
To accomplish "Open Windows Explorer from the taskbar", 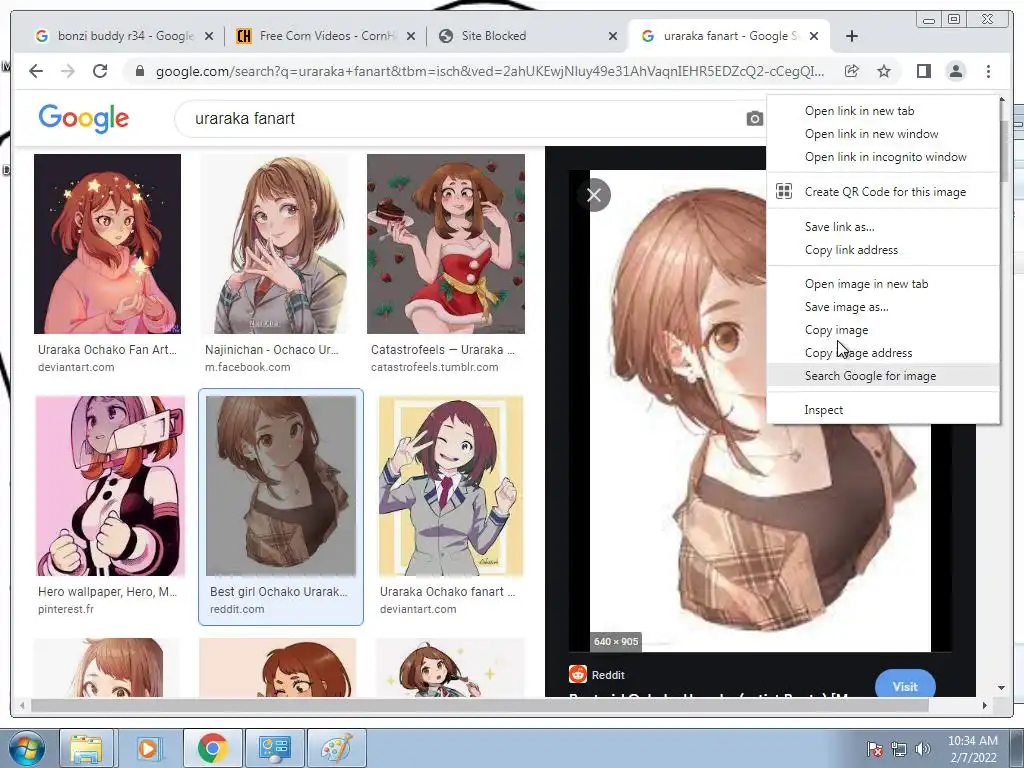I will (86, 748).
